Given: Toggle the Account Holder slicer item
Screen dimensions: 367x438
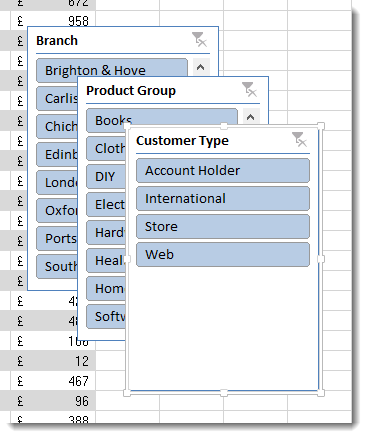Looking at the screenshot, I should tap(223, 171).
